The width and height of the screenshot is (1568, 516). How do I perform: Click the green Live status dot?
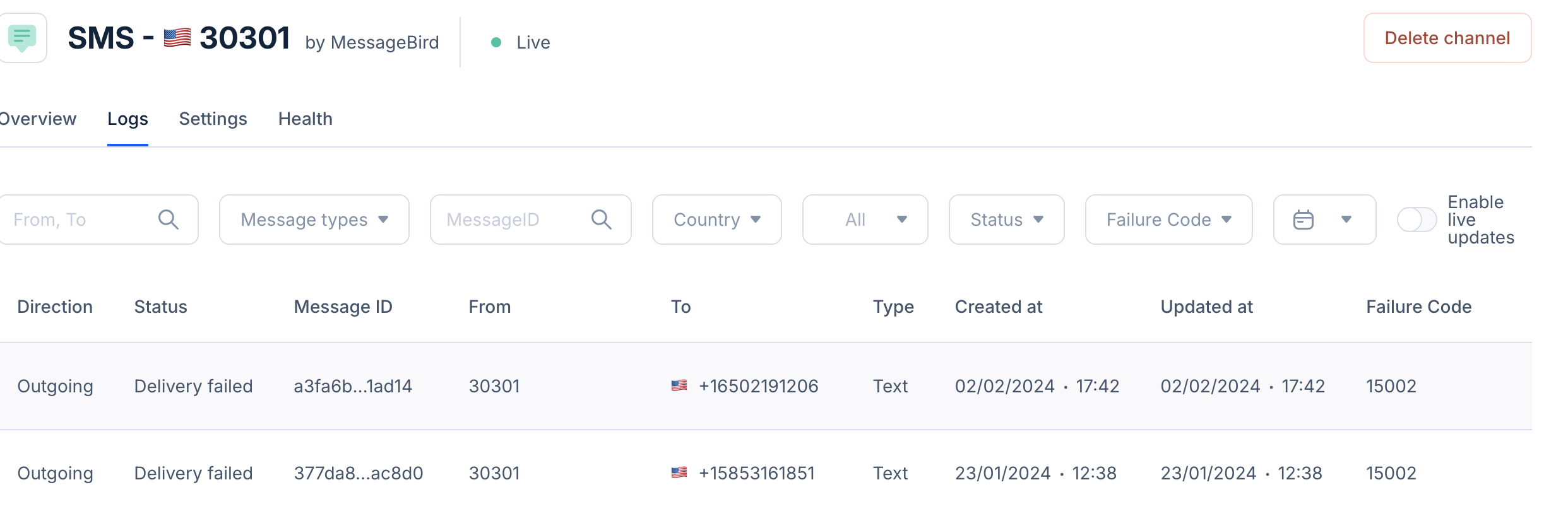click(496, 42)
